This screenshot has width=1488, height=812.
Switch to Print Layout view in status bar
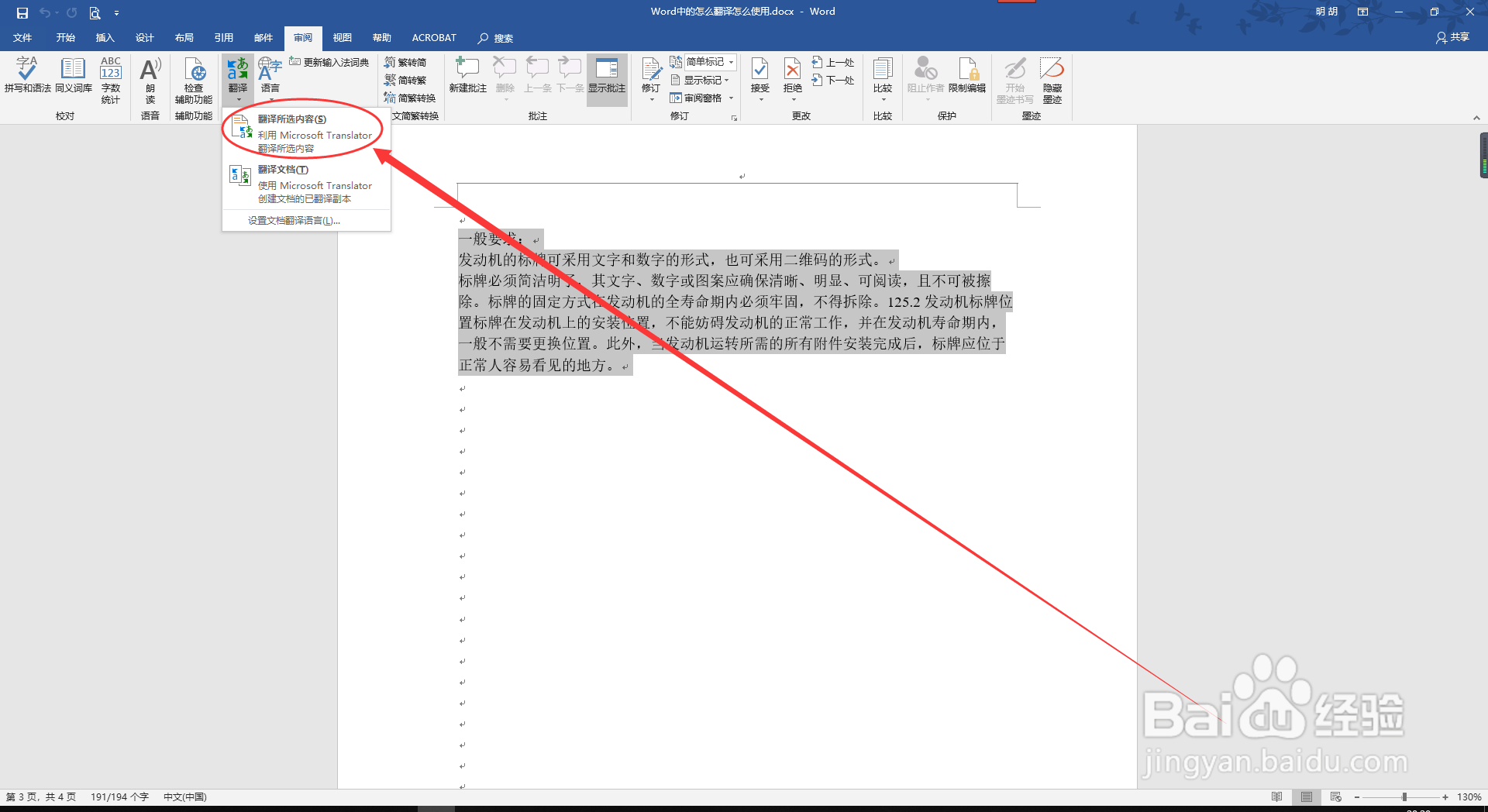tap(1307, 797)
